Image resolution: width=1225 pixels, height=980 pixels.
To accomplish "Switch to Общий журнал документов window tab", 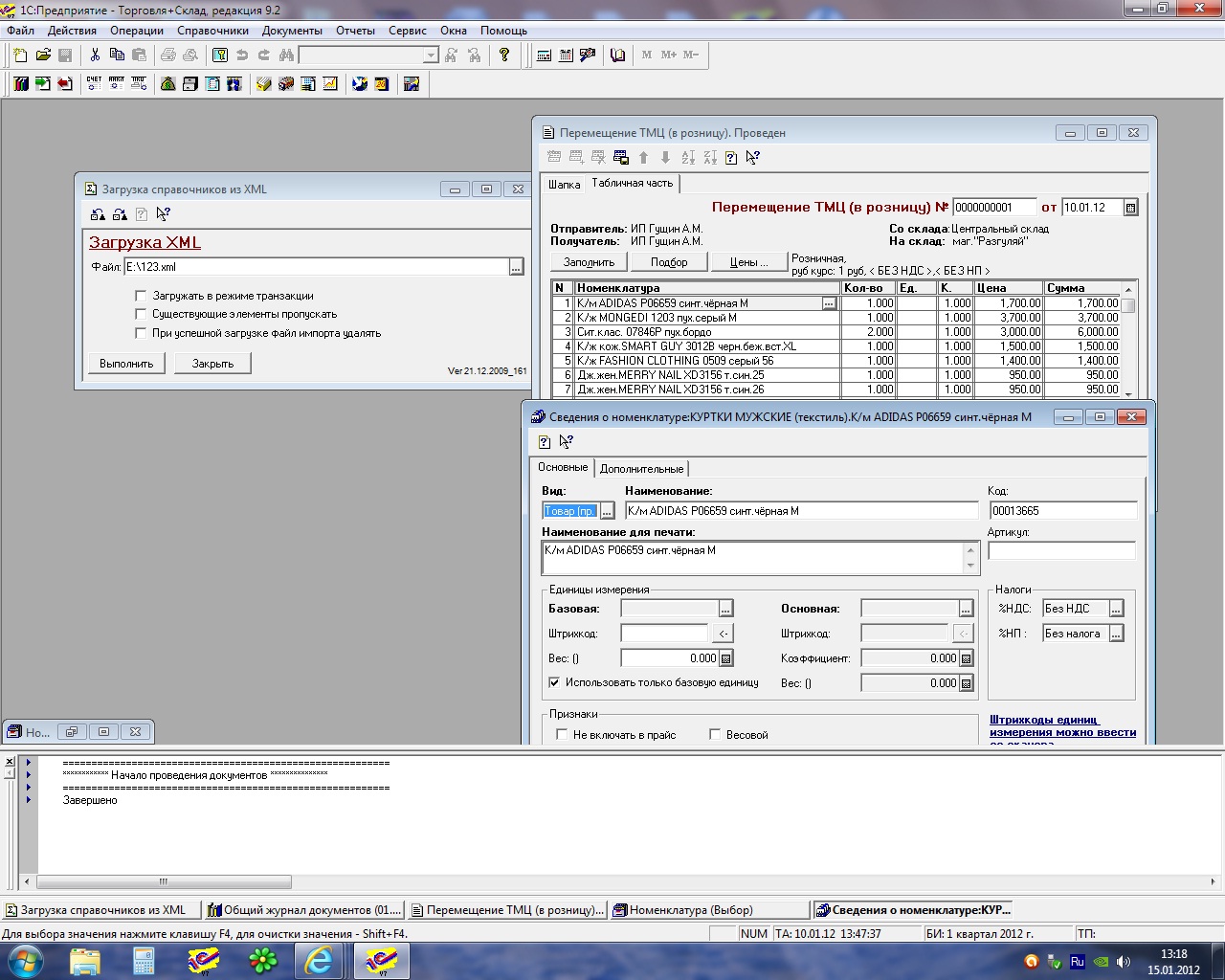I will (305, 910).
